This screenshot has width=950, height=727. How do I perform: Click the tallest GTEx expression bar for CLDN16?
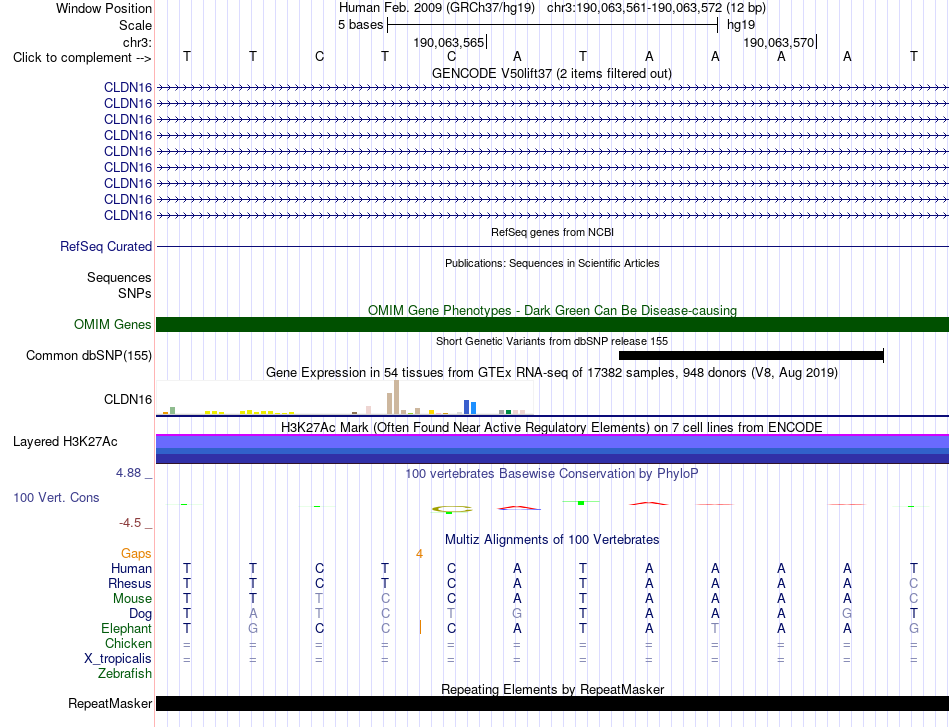click(396, 397)
